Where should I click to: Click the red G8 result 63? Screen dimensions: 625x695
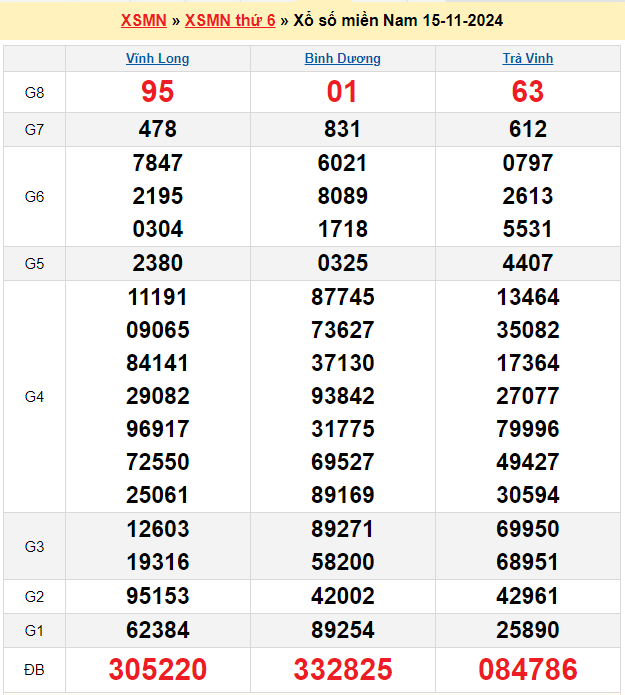(x=528, y=92)
